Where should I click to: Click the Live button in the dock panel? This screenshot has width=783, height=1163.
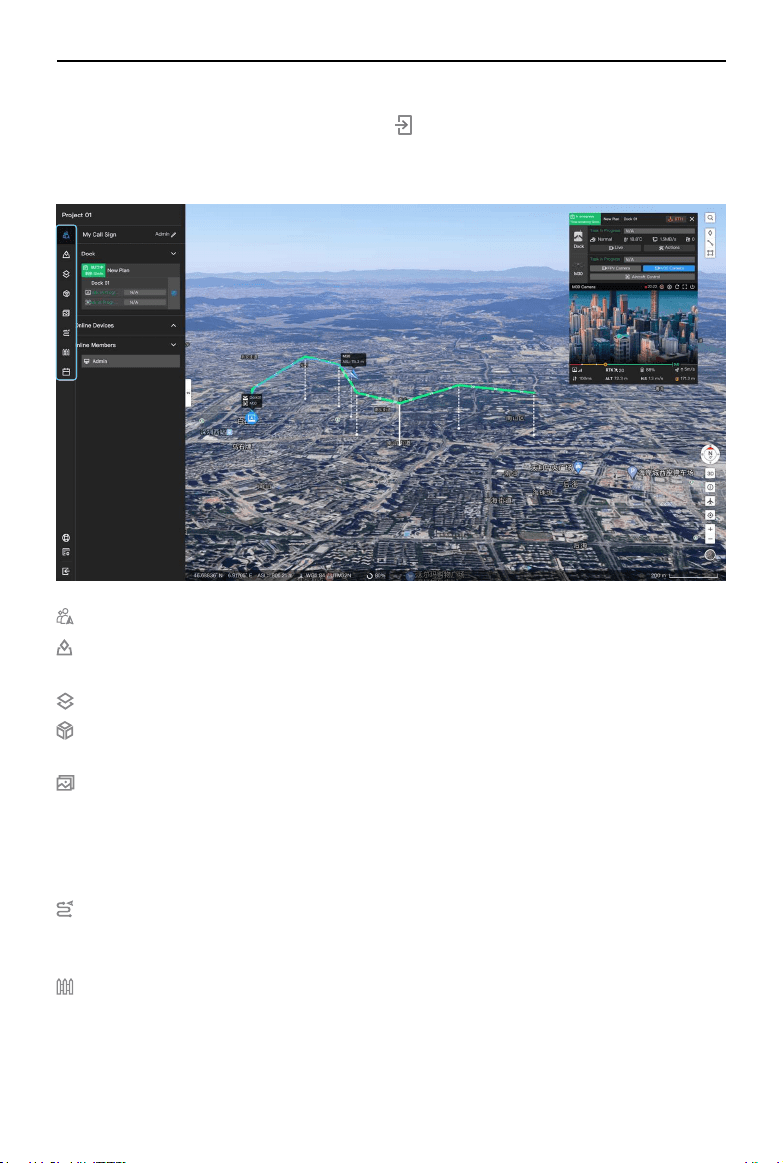[615, 248]
